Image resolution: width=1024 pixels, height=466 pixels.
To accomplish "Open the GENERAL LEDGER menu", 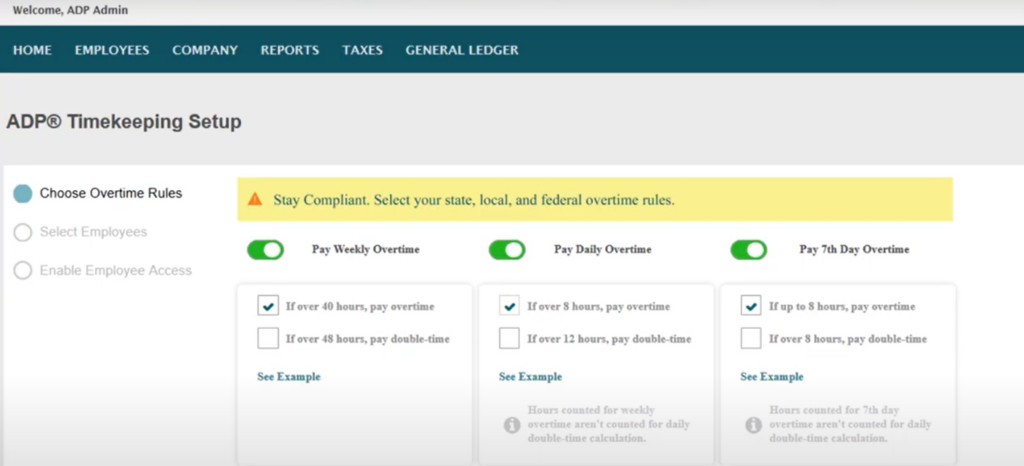I will click(462, 50).
